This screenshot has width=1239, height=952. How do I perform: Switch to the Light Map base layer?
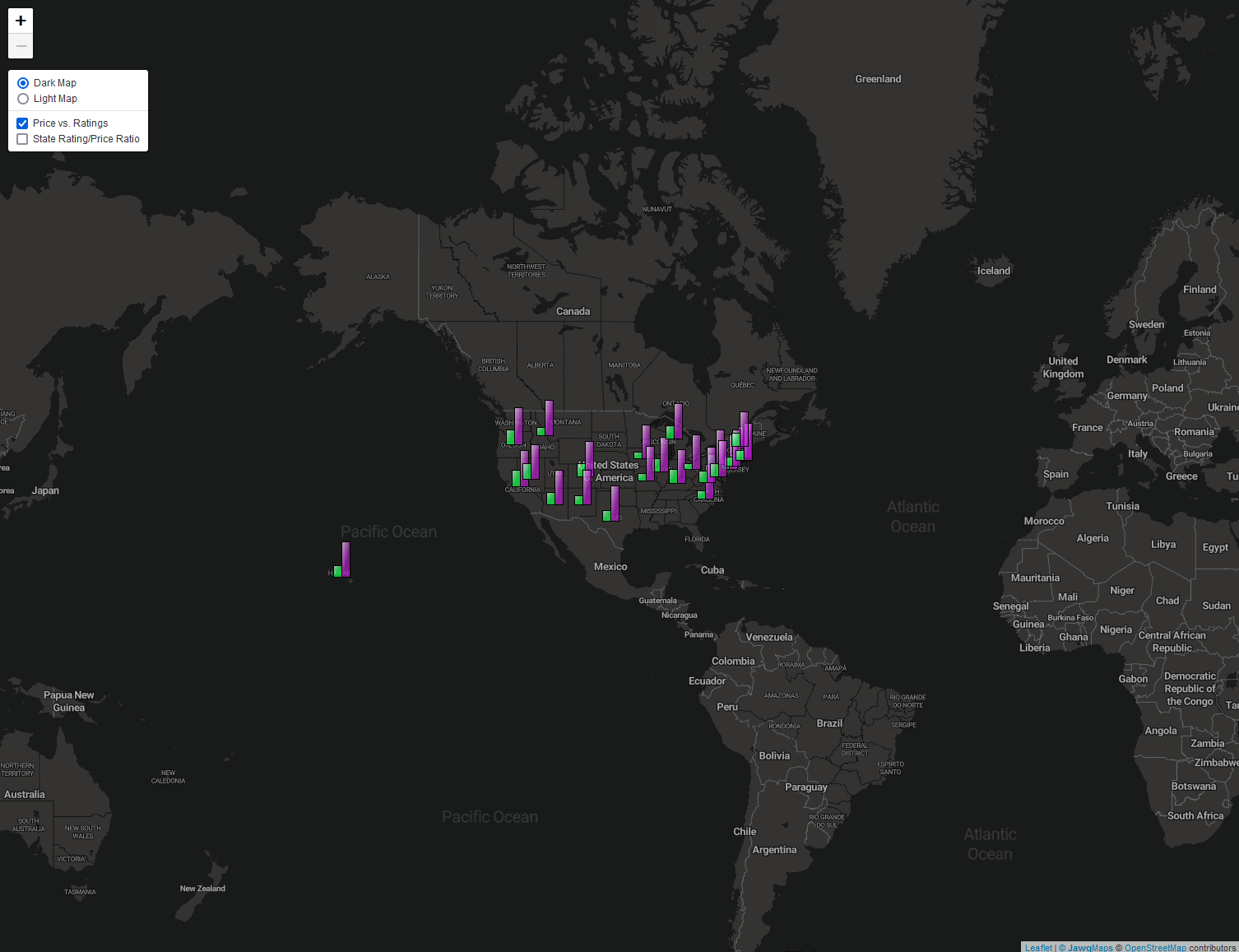point(23,99)
